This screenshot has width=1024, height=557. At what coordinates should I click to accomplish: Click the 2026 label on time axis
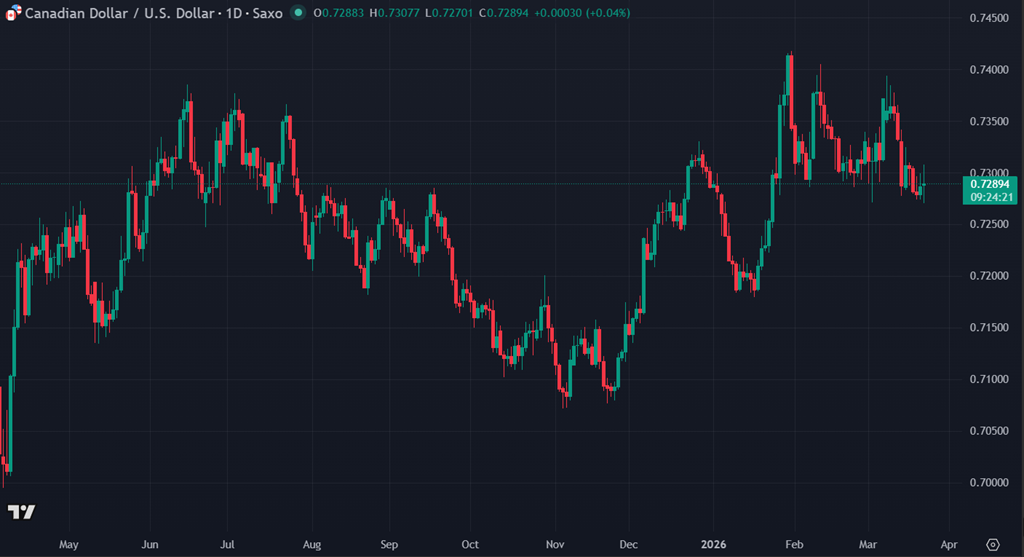(714, 545)
